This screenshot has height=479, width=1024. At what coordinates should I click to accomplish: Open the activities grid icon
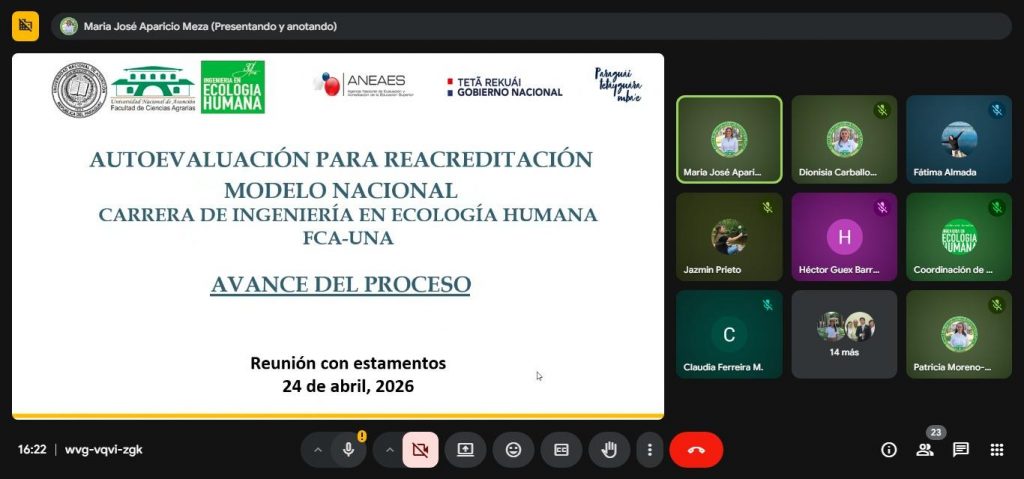click(x=997, y=450)
